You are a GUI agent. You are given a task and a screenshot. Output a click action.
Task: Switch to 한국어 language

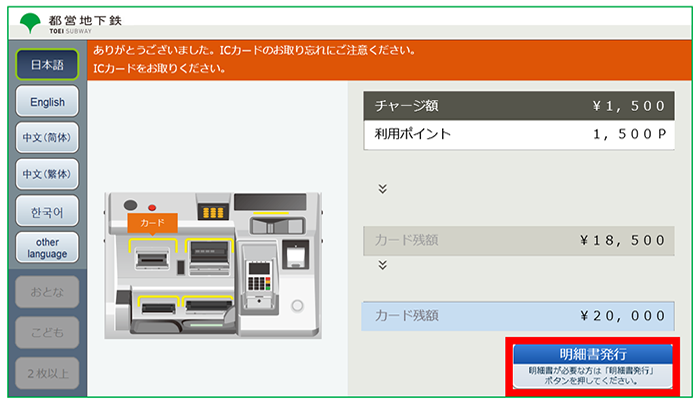(x=47, y=212)
